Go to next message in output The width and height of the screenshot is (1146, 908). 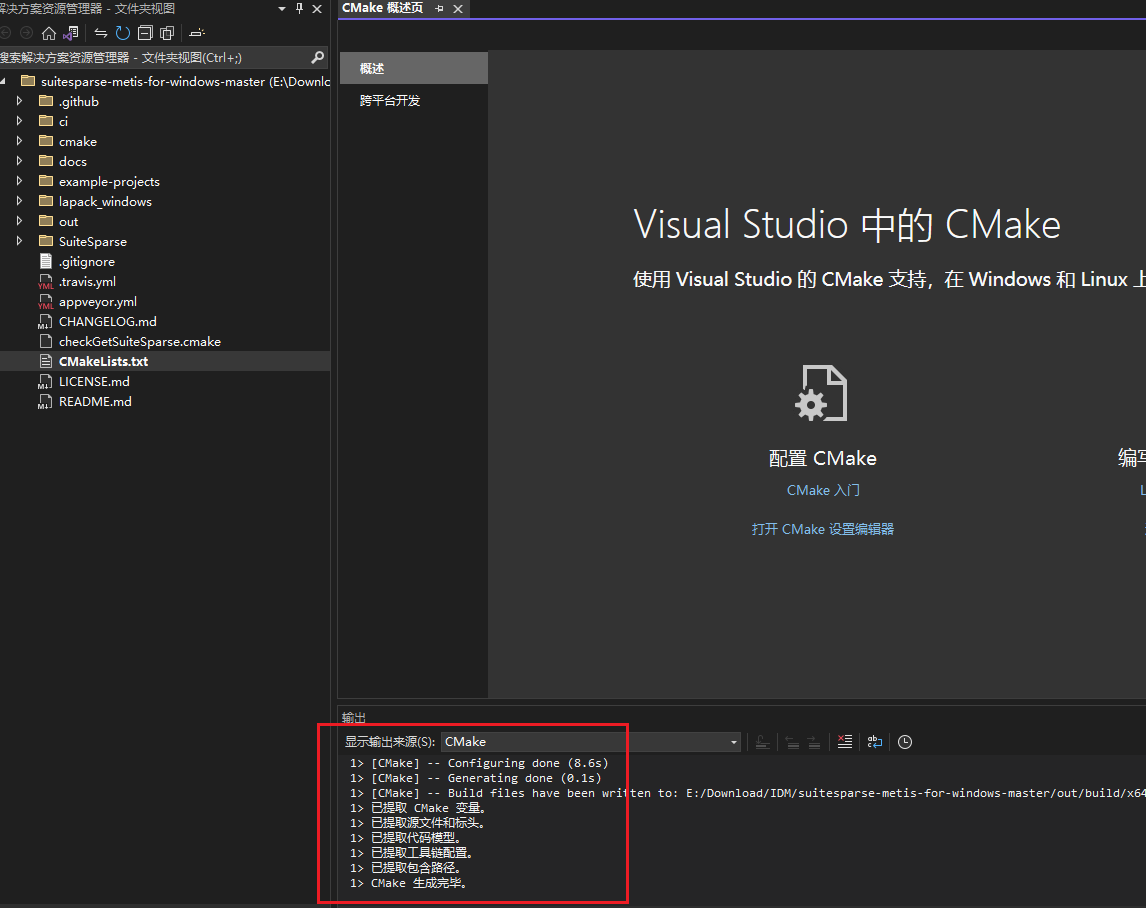(x=814, y=742)
